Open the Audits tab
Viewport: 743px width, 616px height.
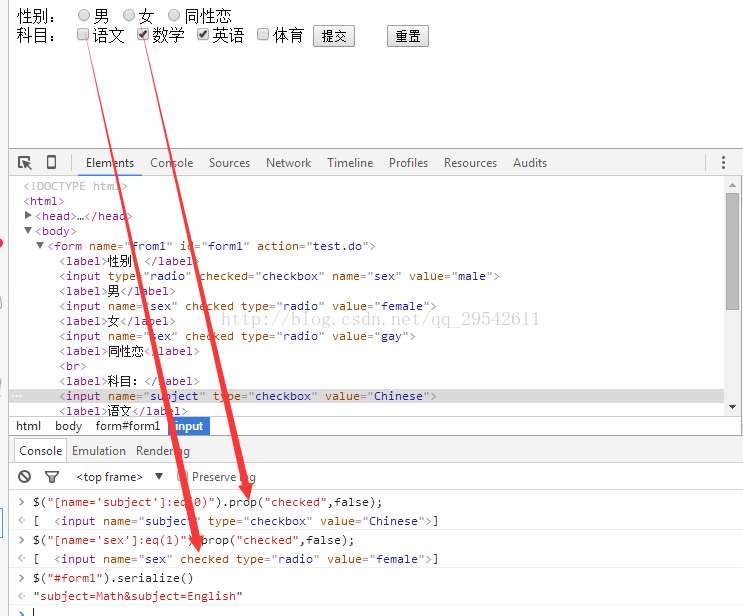coord(530,163)
